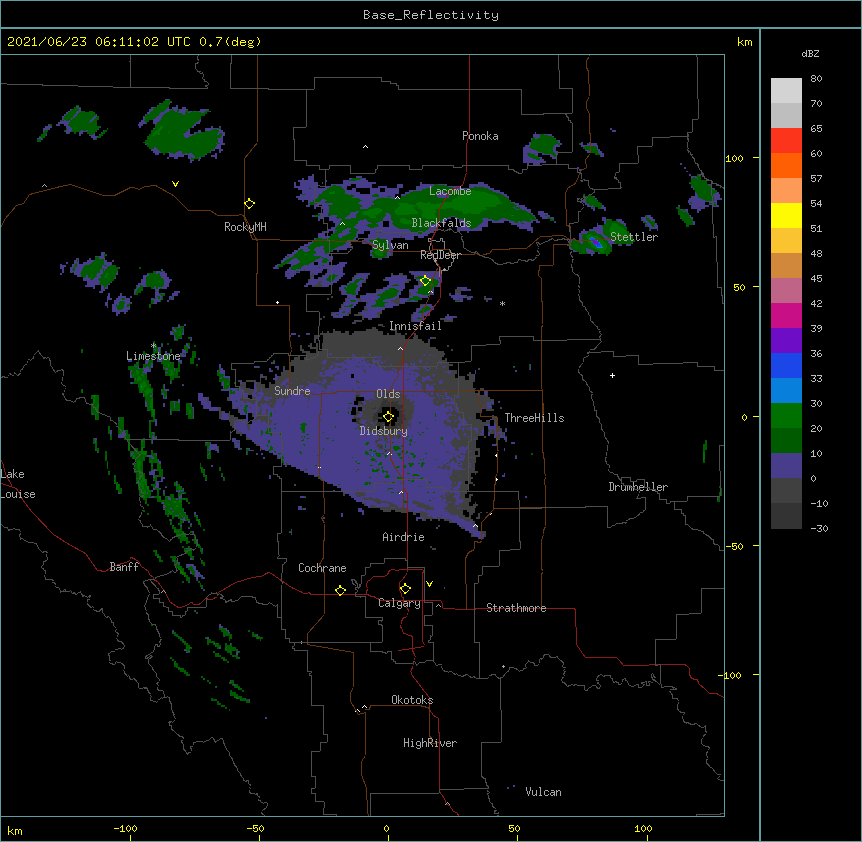The image size is (862, 842).
Task: Select the dBZ legend heading
Action: pyautogui.click(x=810, y=53)
